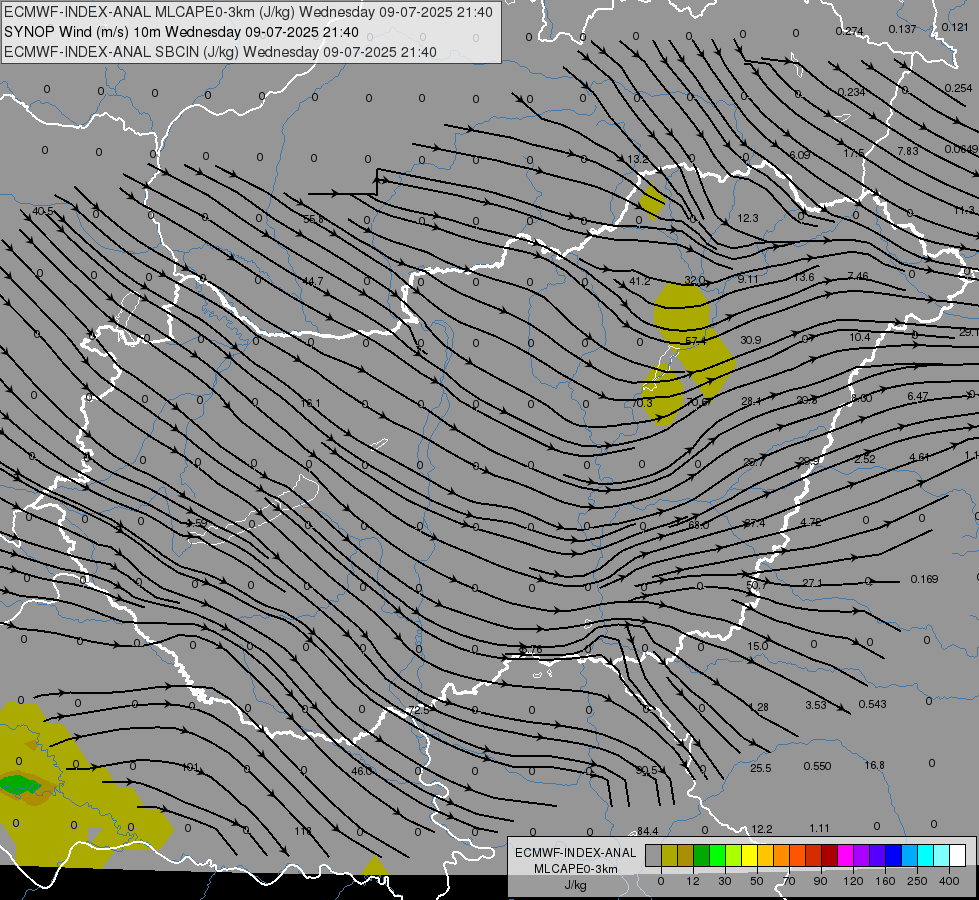Click the map value 46.0

[362, 771]
